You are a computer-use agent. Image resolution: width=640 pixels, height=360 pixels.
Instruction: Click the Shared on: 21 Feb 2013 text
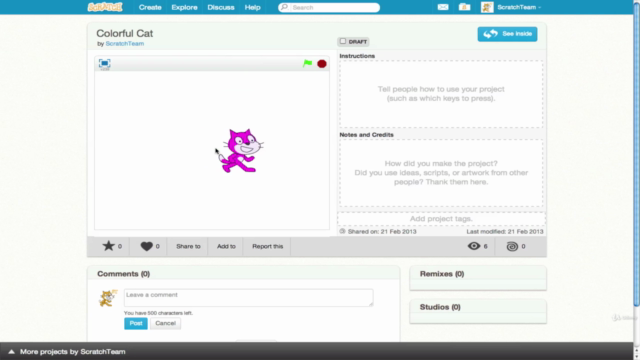pos(382,231)
